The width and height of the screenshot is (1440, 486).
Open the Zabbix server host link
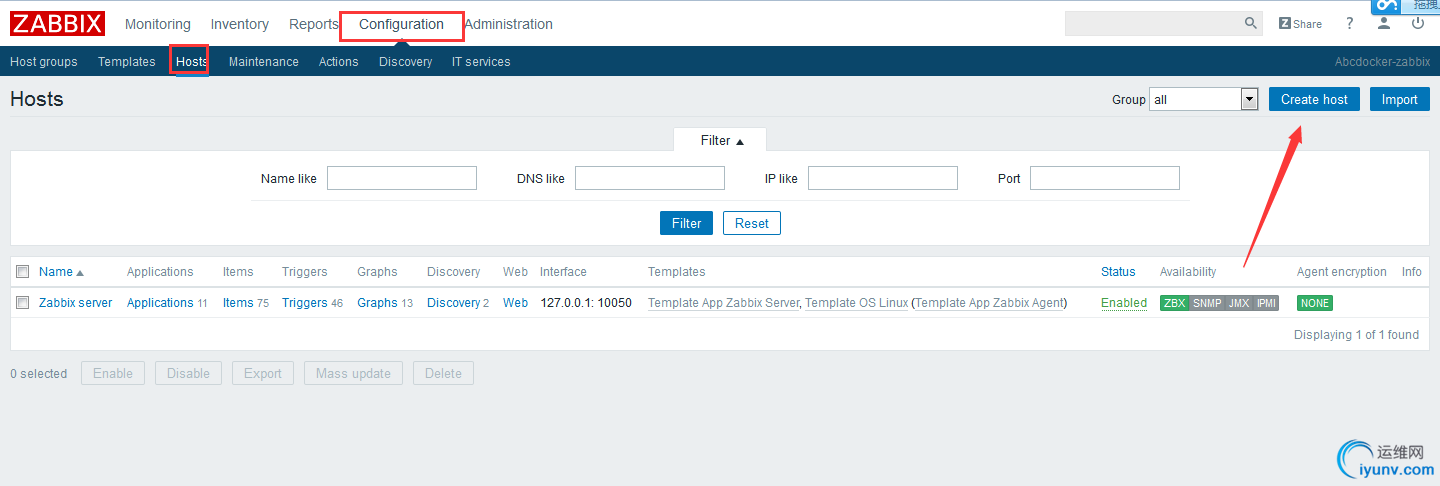click(76, 303)
